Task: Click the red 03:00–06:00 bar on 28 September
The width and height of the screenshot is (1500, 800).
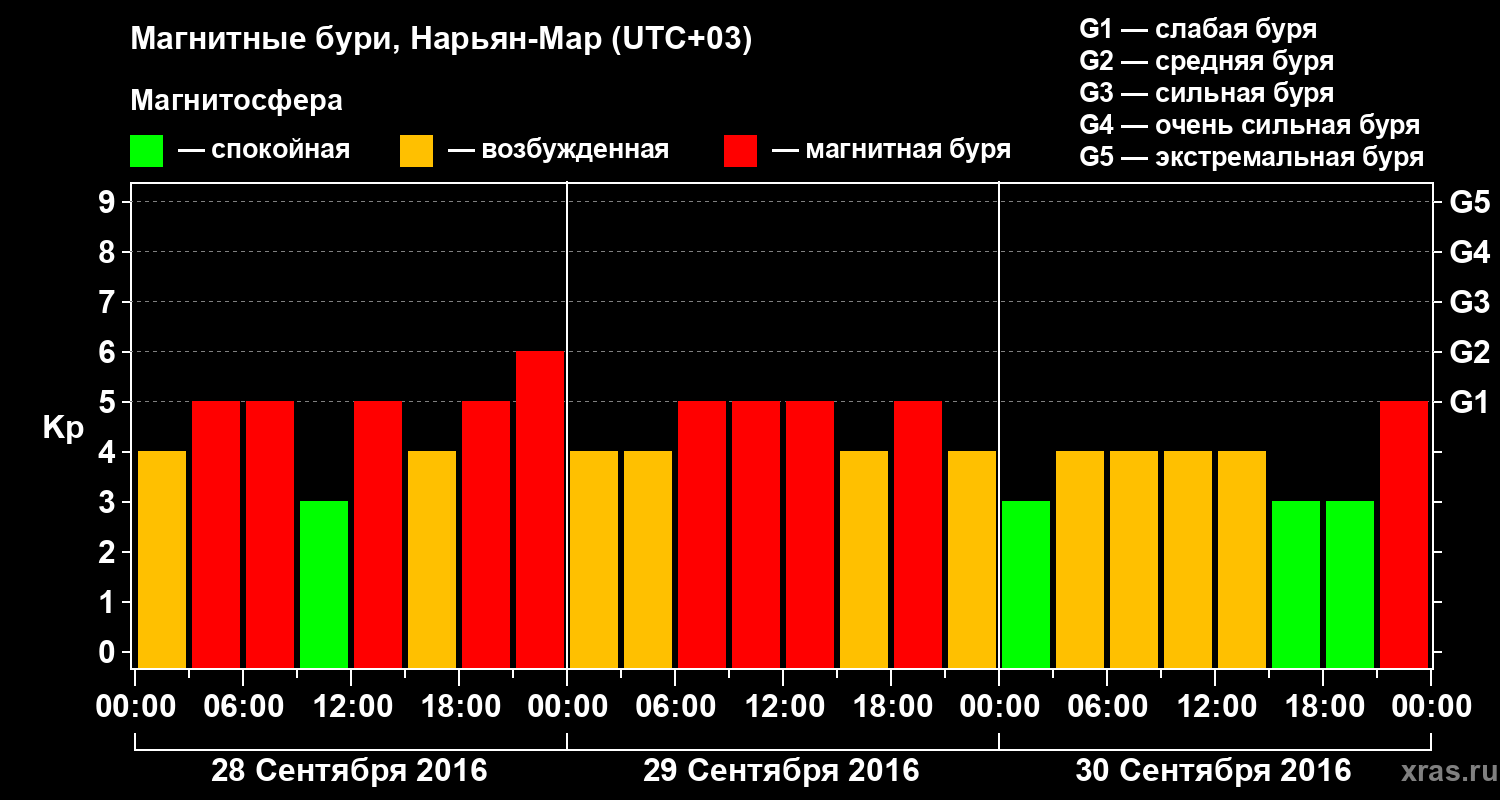Action: point(216,534)
